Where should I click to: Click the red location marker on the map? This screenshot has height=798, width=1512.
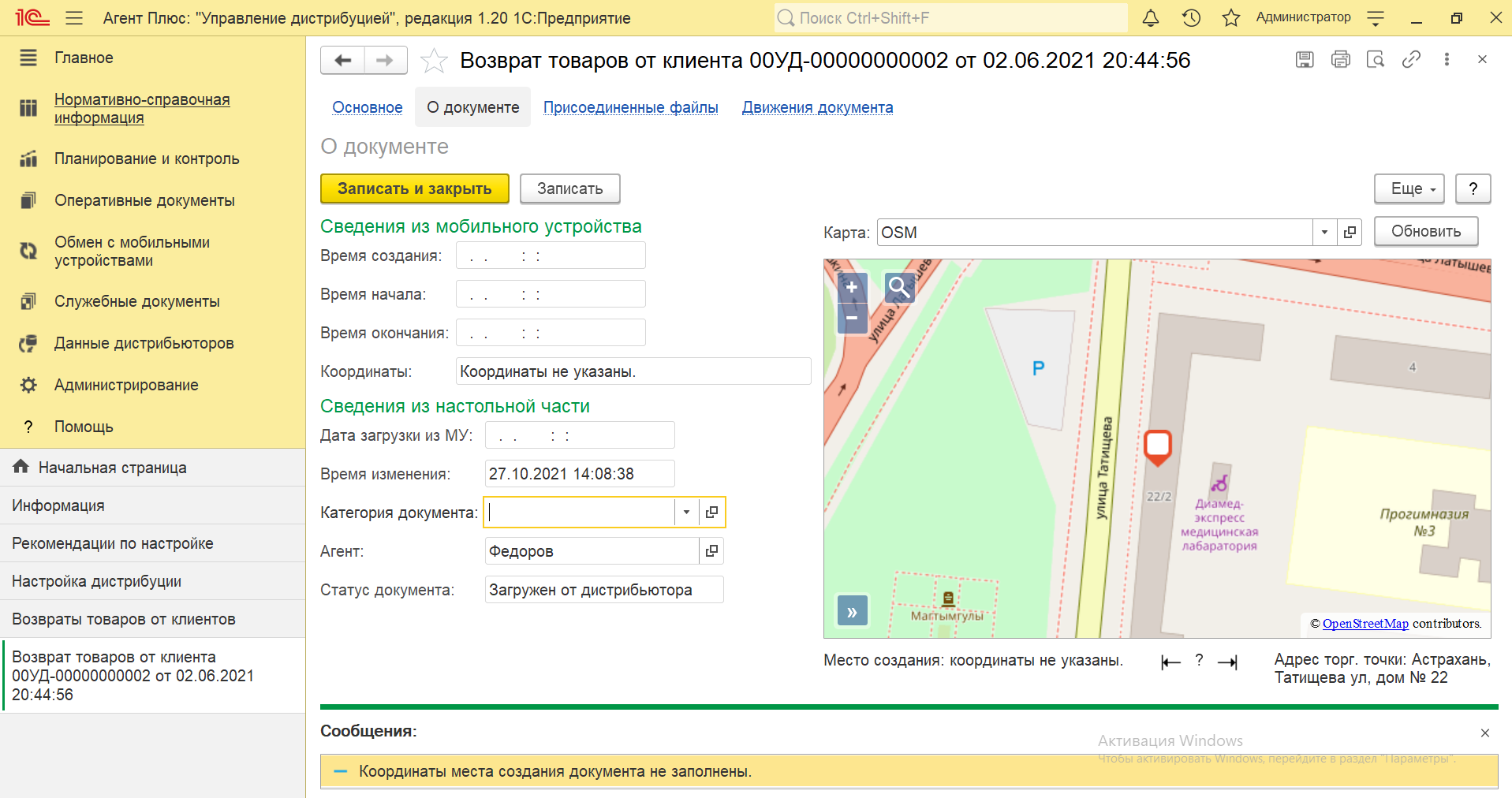1157,447
